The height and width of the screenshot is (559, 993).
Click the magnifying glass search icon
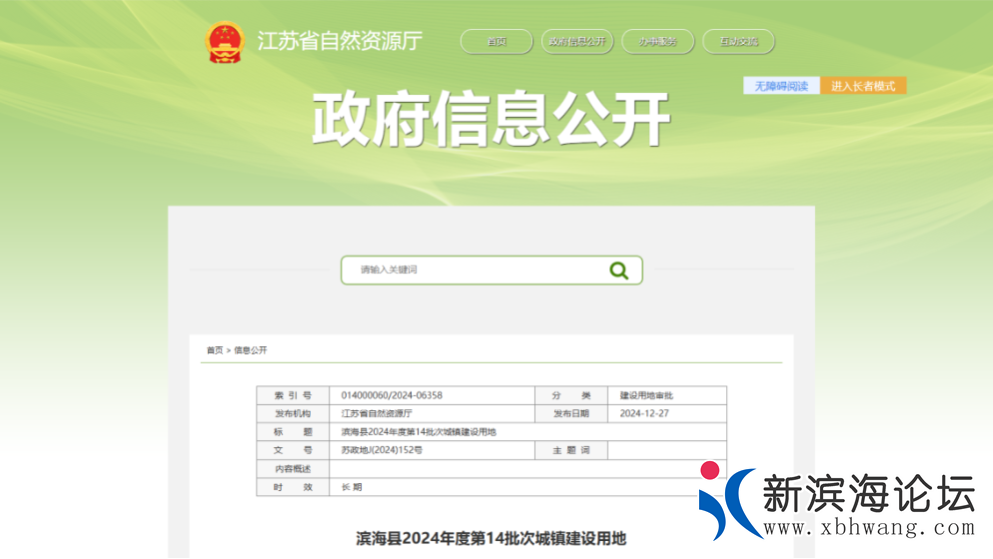(x=619, y=270)
